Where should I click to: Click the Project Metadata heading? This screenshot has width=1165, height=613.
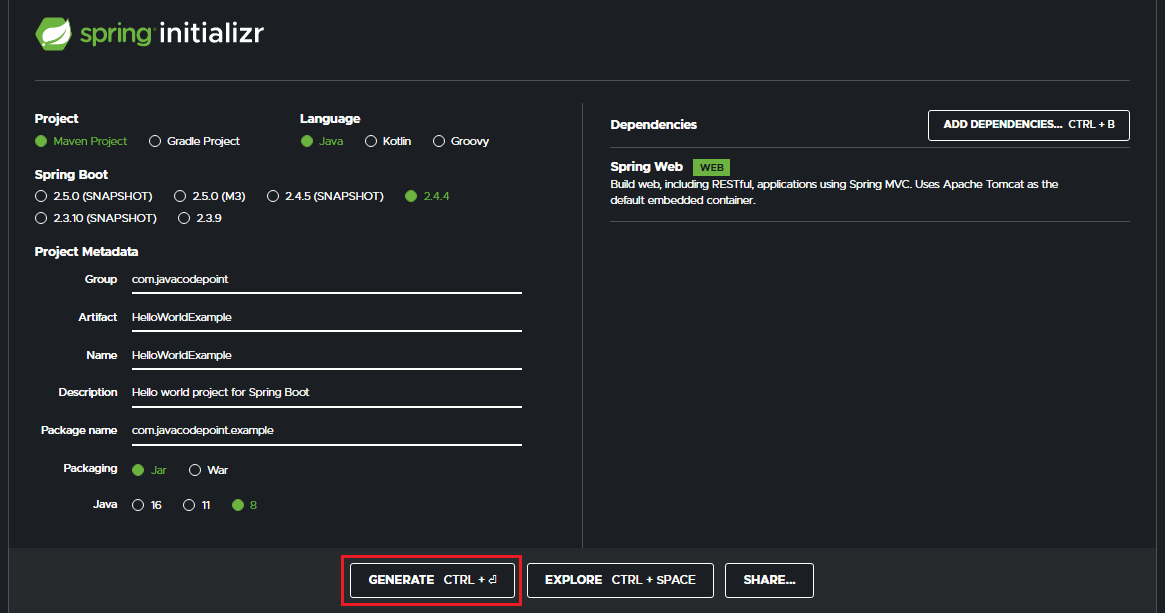[x=86, y=251]
